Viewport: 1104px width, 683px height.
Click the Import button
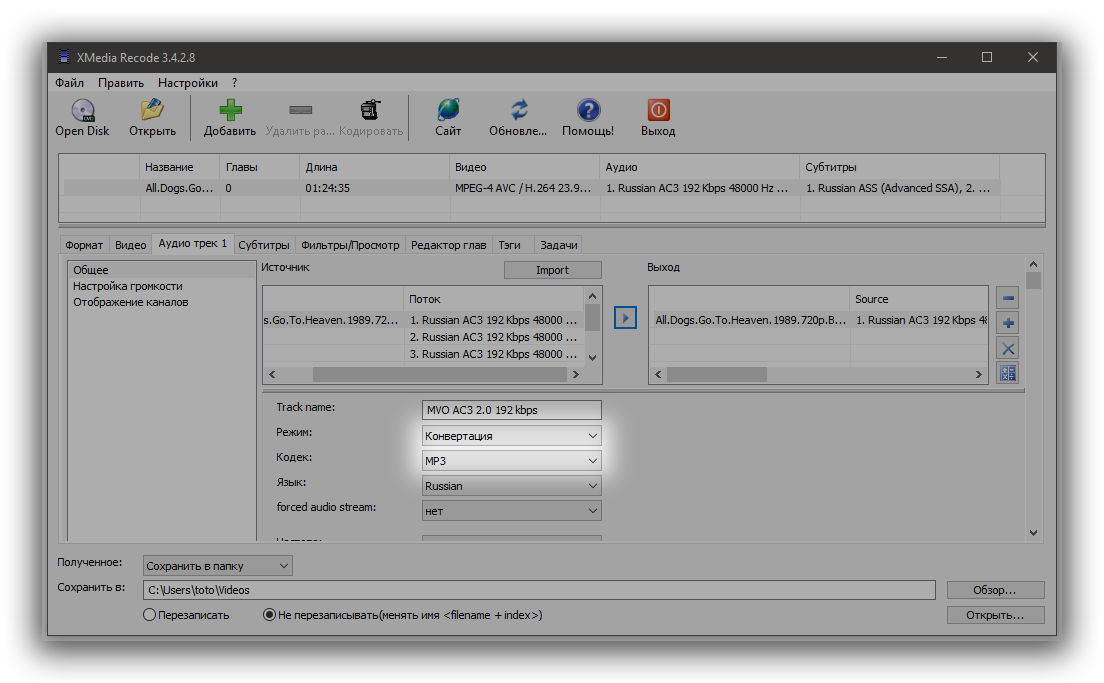point(552,270)
